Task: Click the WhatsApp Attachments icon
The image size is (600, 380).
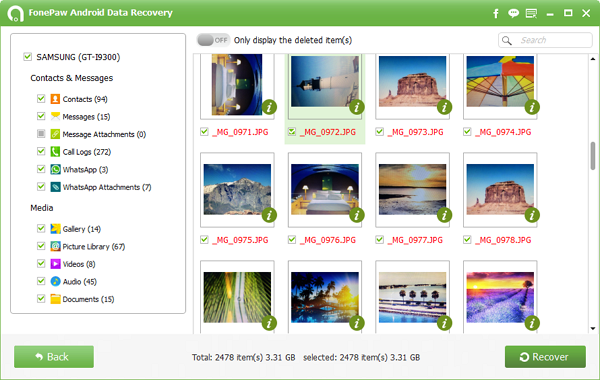Action: [55, 187]
